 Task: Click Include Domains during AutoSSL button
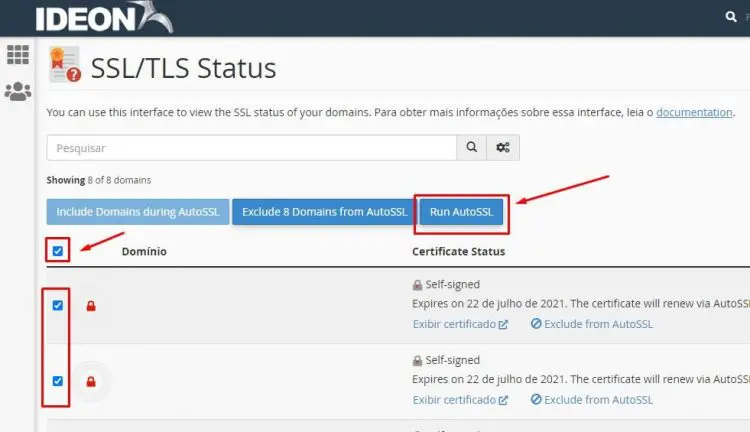pos(138,212)
